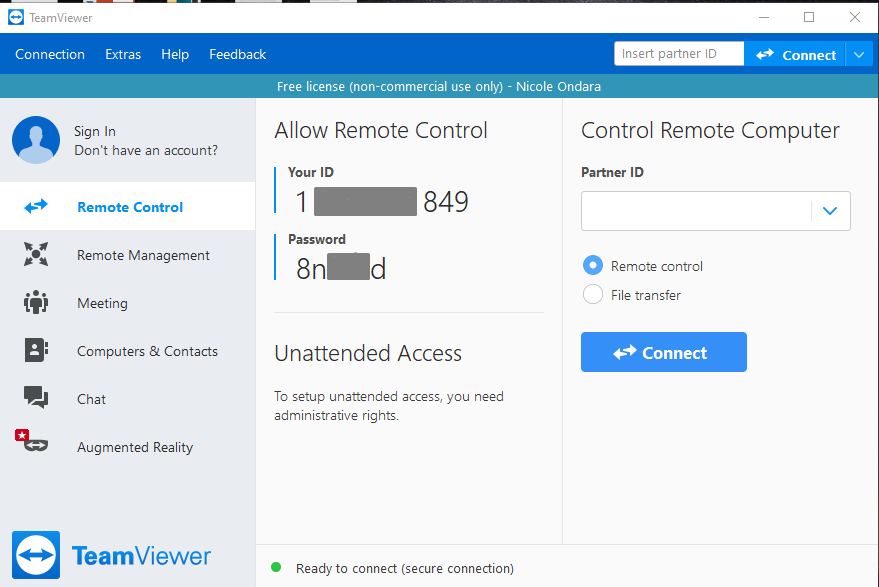
Task: Open the Remote Management section
Action: point(142,255)
